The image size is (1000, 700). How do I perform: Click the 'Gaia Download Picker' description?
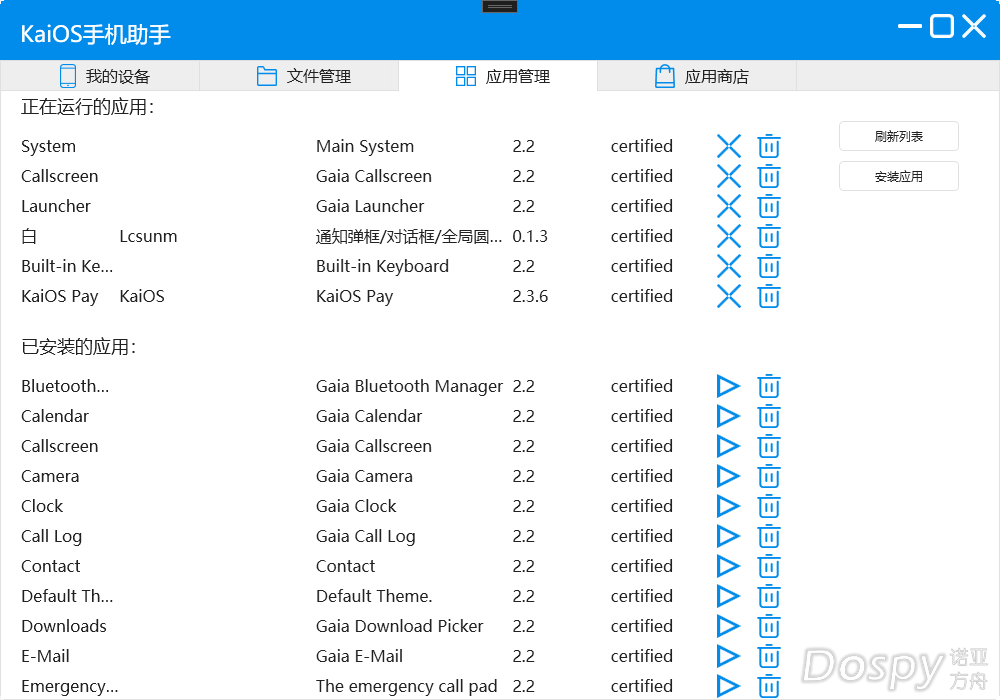point(399,626)
